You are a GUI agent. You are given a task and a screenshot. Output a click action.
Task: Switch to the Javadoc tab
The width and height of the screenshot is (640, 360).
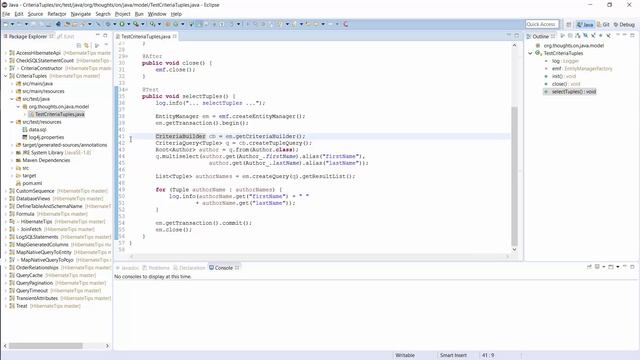[x=127, y=268]
